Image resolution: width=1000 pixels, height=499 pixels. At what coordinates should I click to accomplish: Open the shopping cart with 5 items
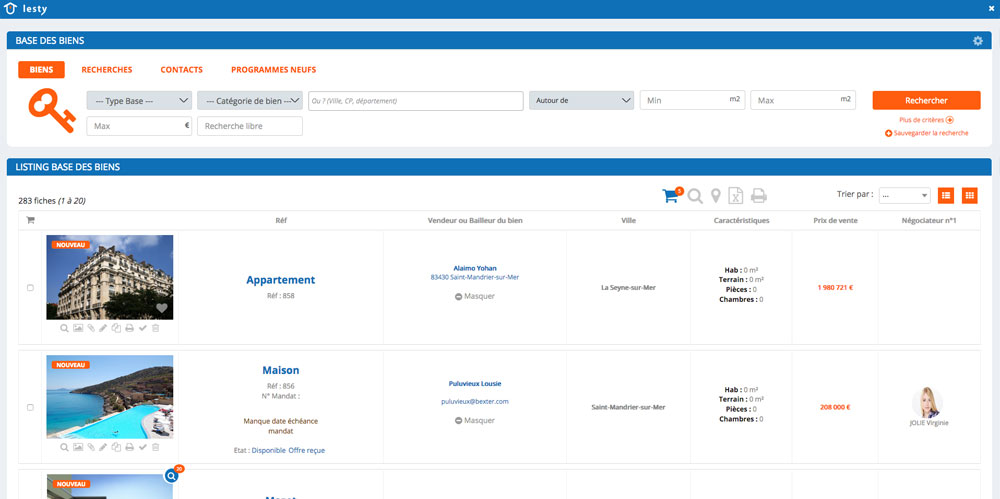(x=672, y=195)
